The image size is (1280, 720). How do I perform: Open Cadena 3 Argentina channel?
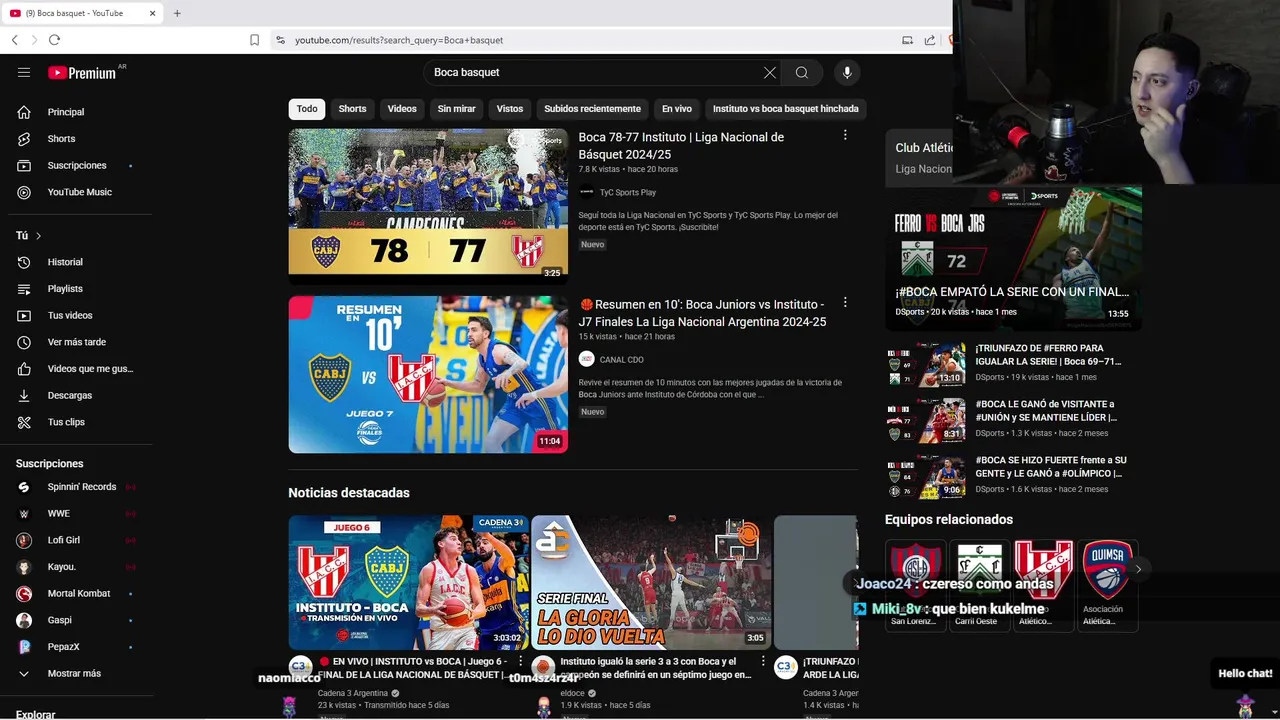click(x=353, y=693)
